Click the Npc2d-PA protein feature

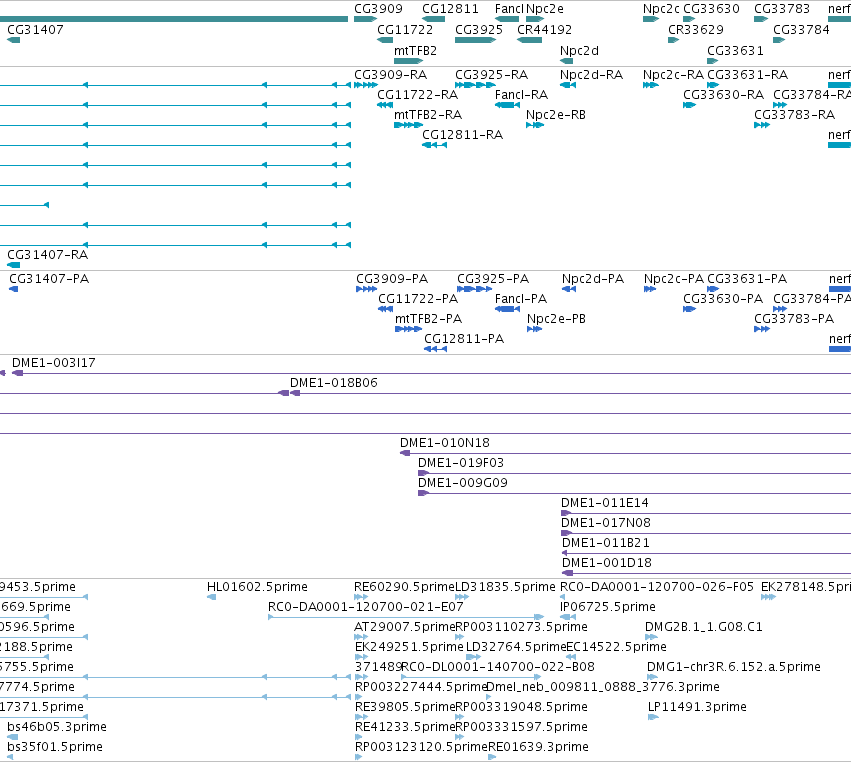[x=569, y=289]
